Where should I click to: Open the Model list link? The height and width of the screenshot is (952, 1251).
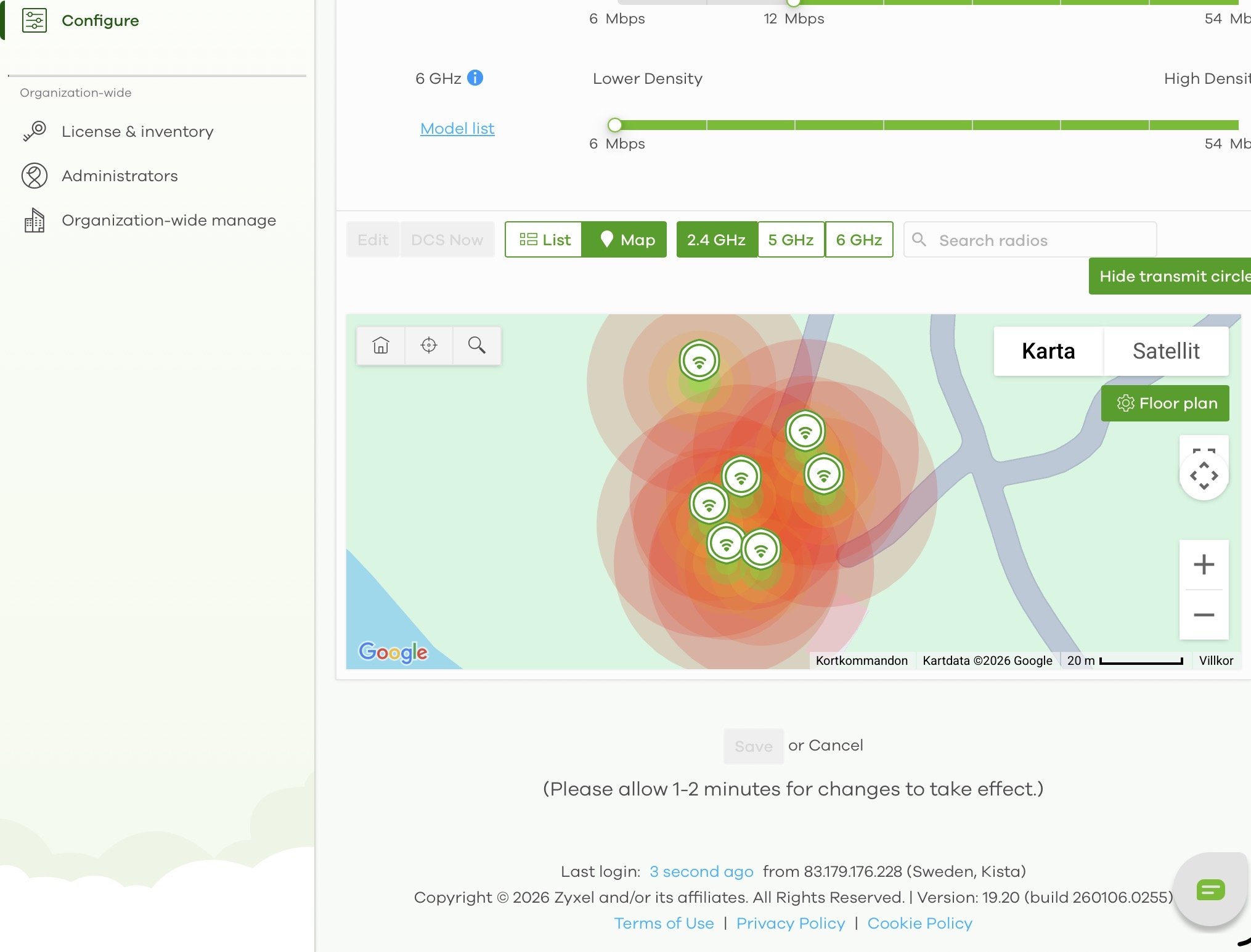pyautogui.click(x=457, y=128)
